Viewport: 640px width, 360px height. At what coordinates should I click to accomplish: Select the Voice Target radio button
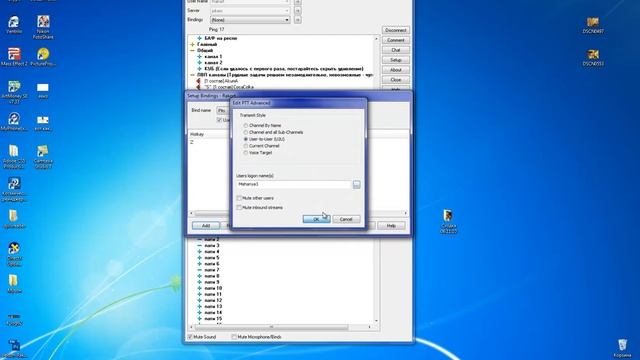tap(246, 153)
